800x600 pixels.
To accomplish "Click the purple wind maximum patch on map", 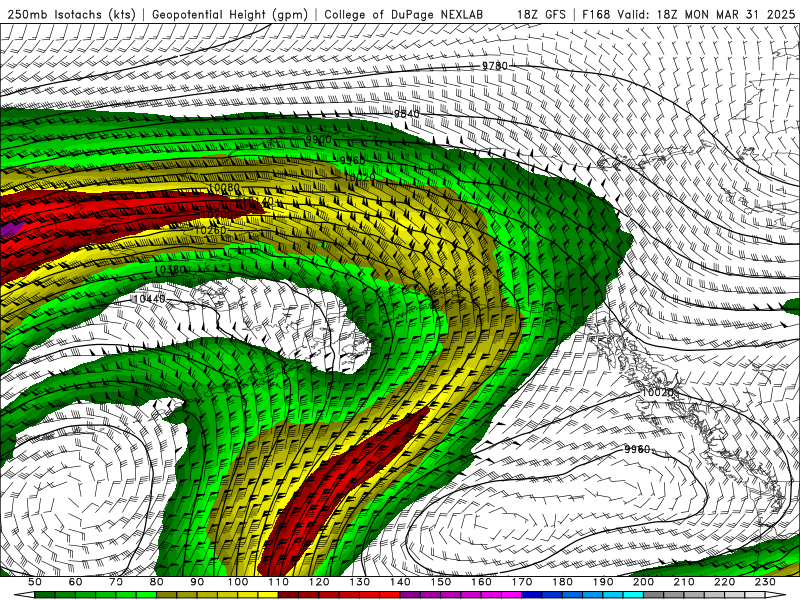I will [x=10, y=229].
